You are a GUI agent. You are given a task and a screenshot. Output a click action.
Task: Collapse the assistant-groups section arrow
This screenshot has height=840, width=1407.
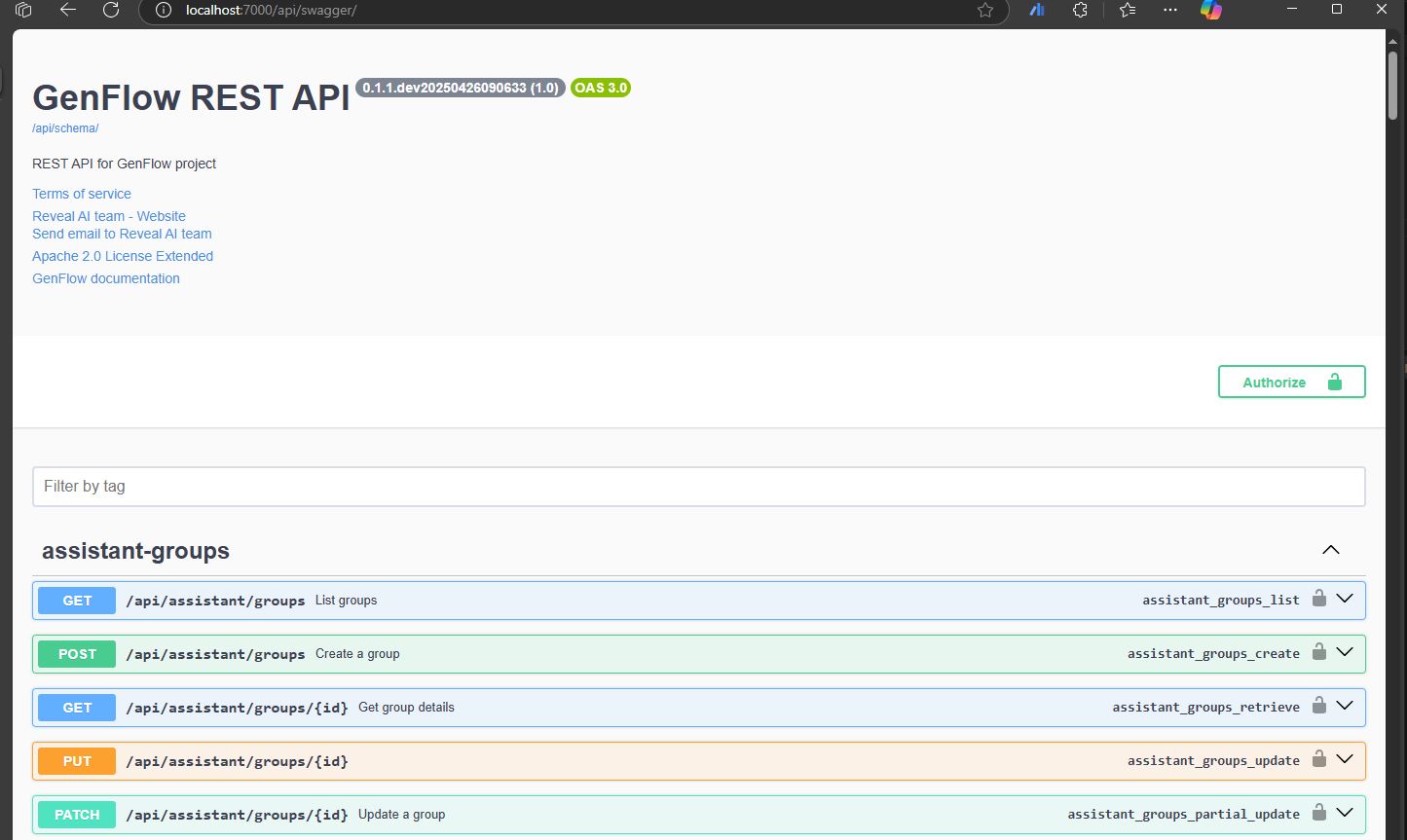[x=1331, y=550]
